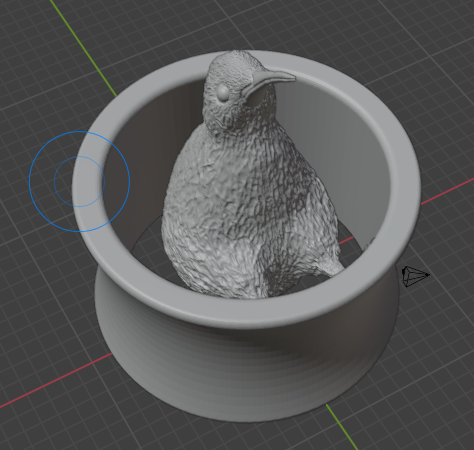This screenshot has width=474, height=450.
Task: Click the top of the penguin's head
Action: click(x=235, y=57)
